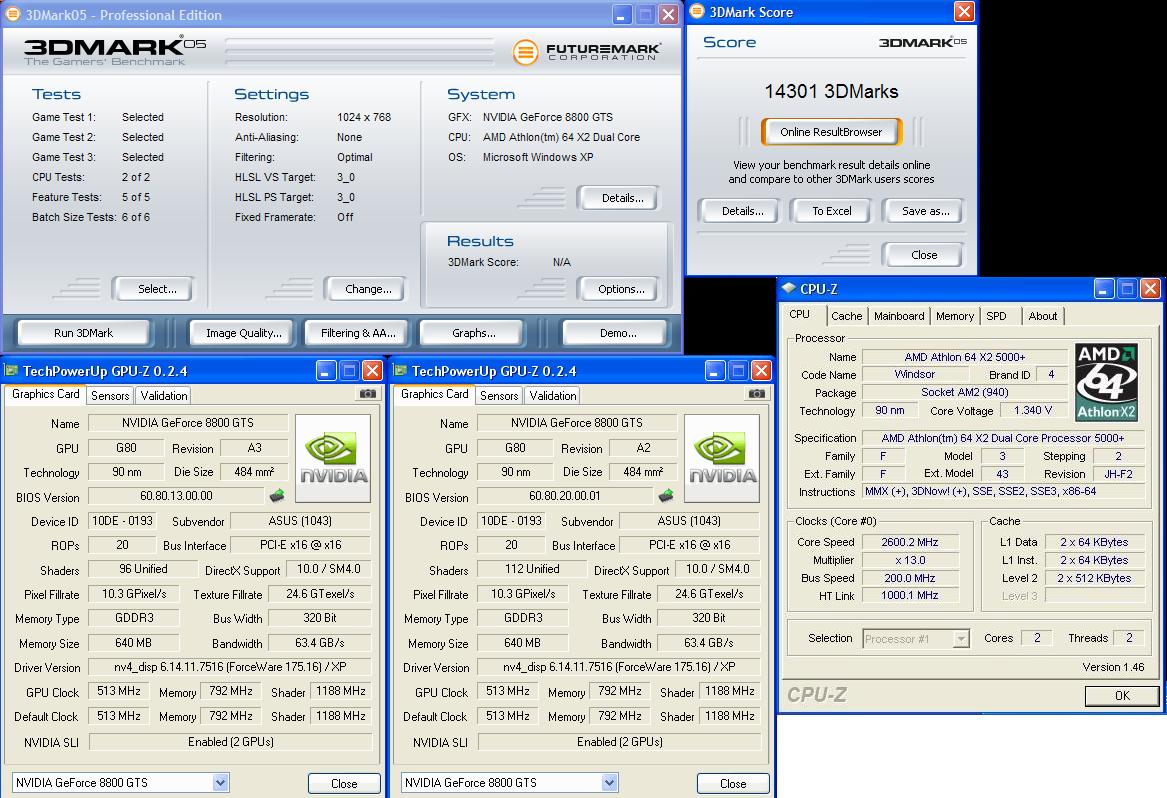1167x798 pixels.
Task: Switch to Sensors tab in left GPU-Z
Action: pos(110,395)
